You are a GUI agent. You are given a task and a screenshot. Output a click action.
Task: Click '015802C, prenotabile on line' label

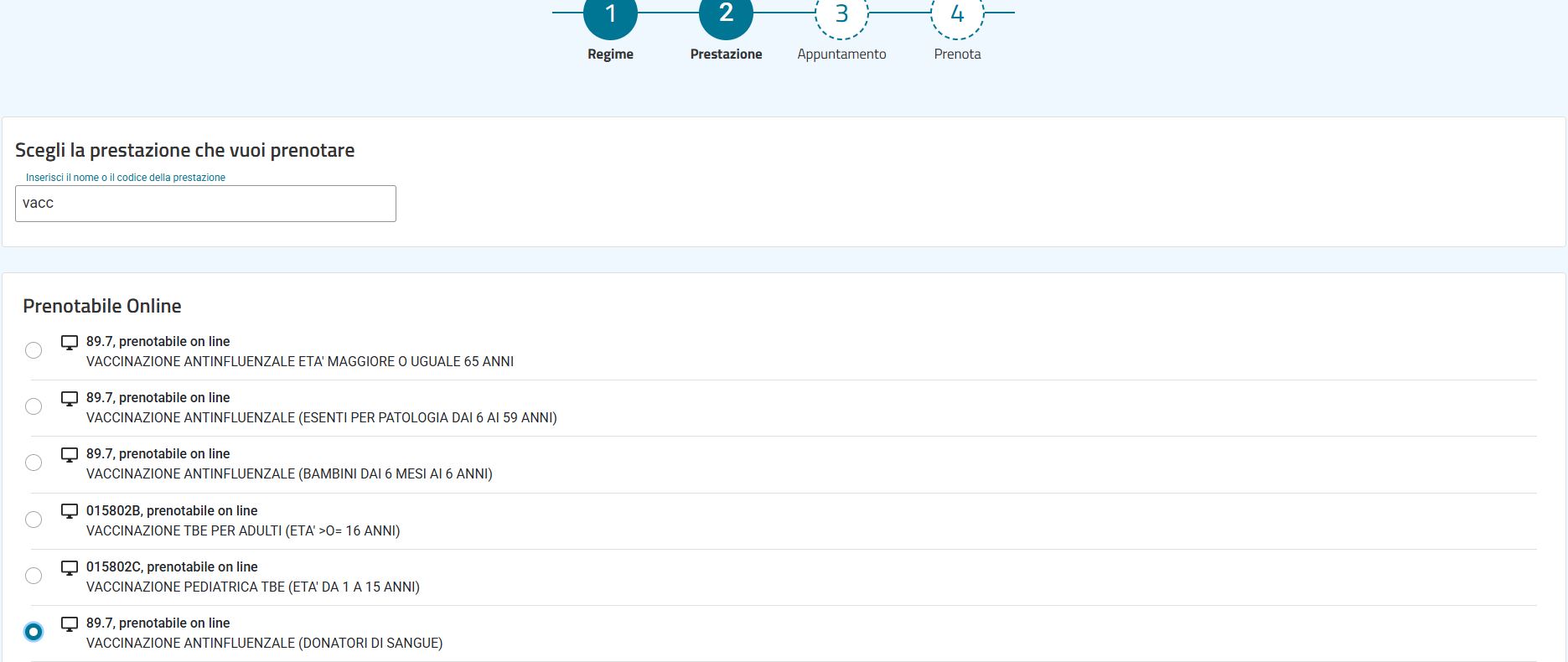click(172, 567)
